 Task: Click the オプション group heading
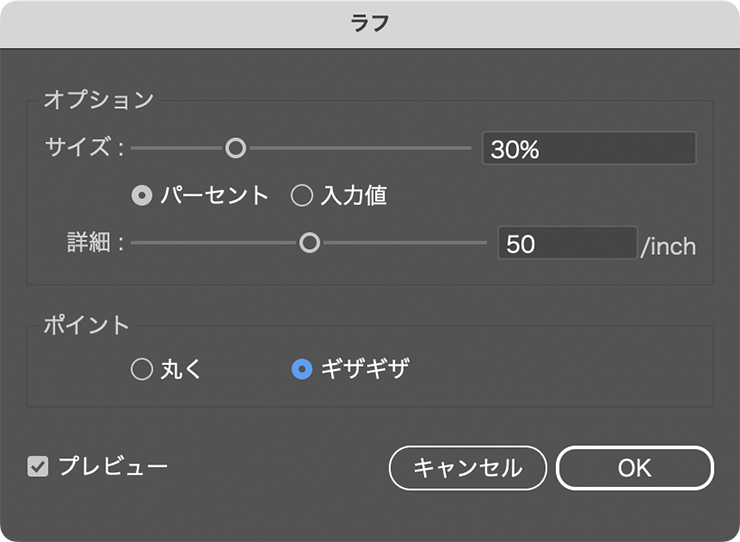point(98,99)
